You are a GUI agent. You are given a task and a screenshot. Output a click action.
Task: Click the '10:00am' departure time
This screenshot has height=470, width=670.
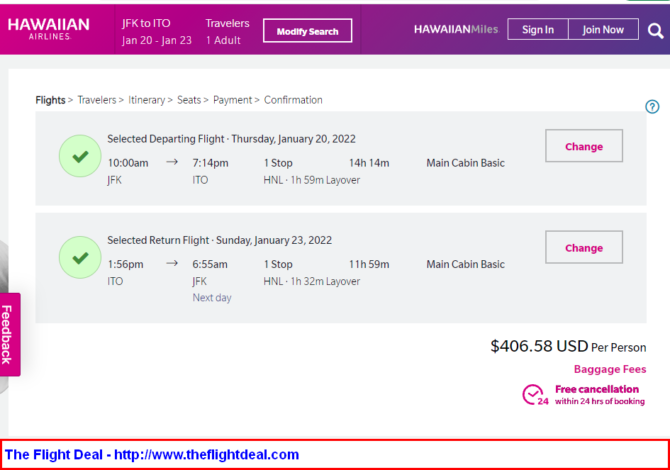coord(128,163)
